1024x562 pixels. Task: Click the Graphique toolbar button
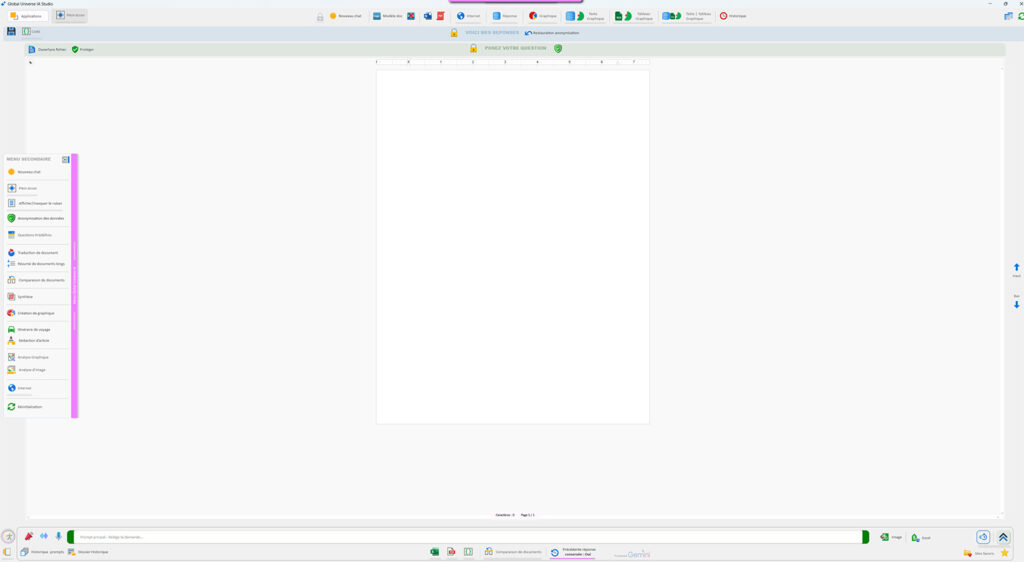543,16
